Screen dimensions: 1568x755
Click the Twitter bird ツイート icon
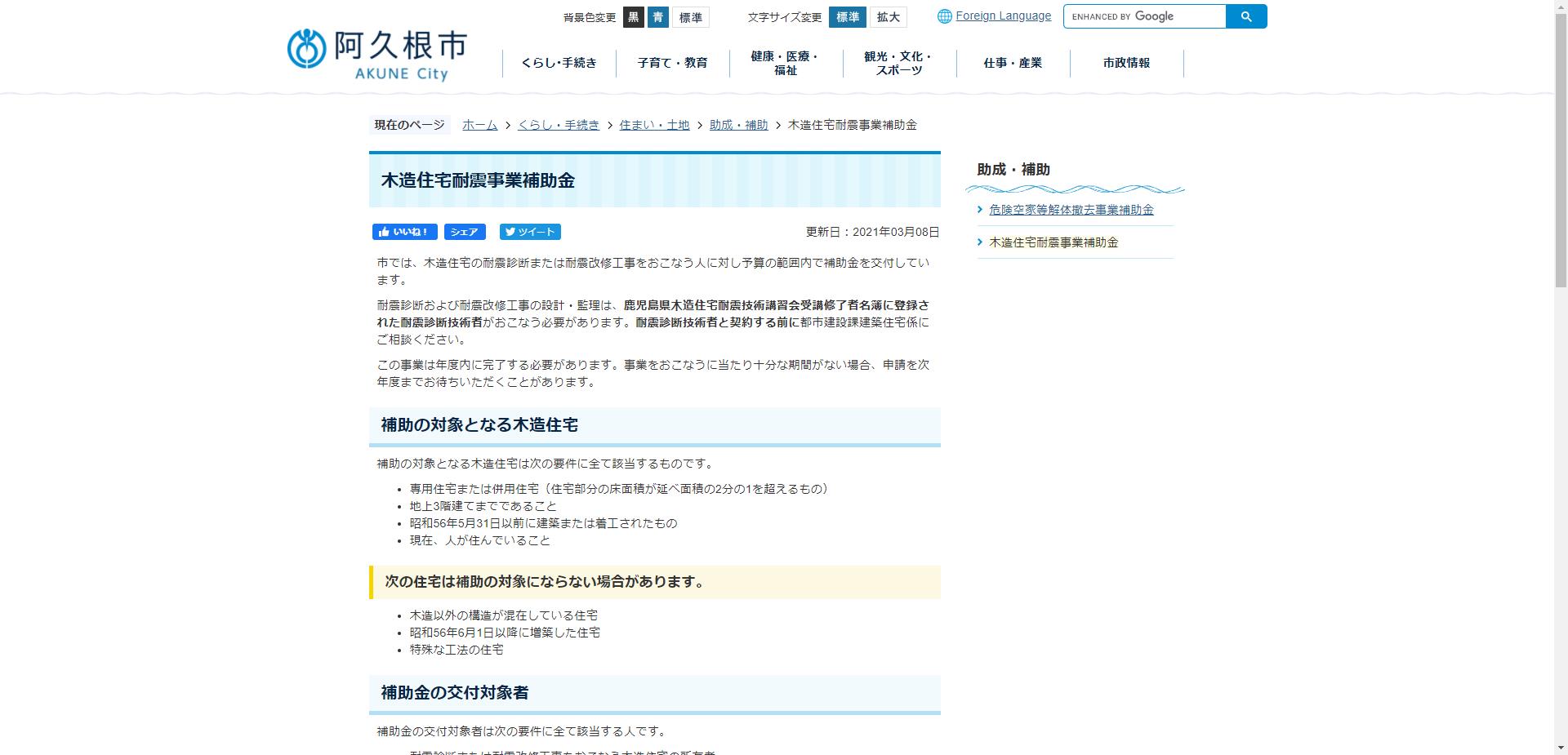point(510,232)
